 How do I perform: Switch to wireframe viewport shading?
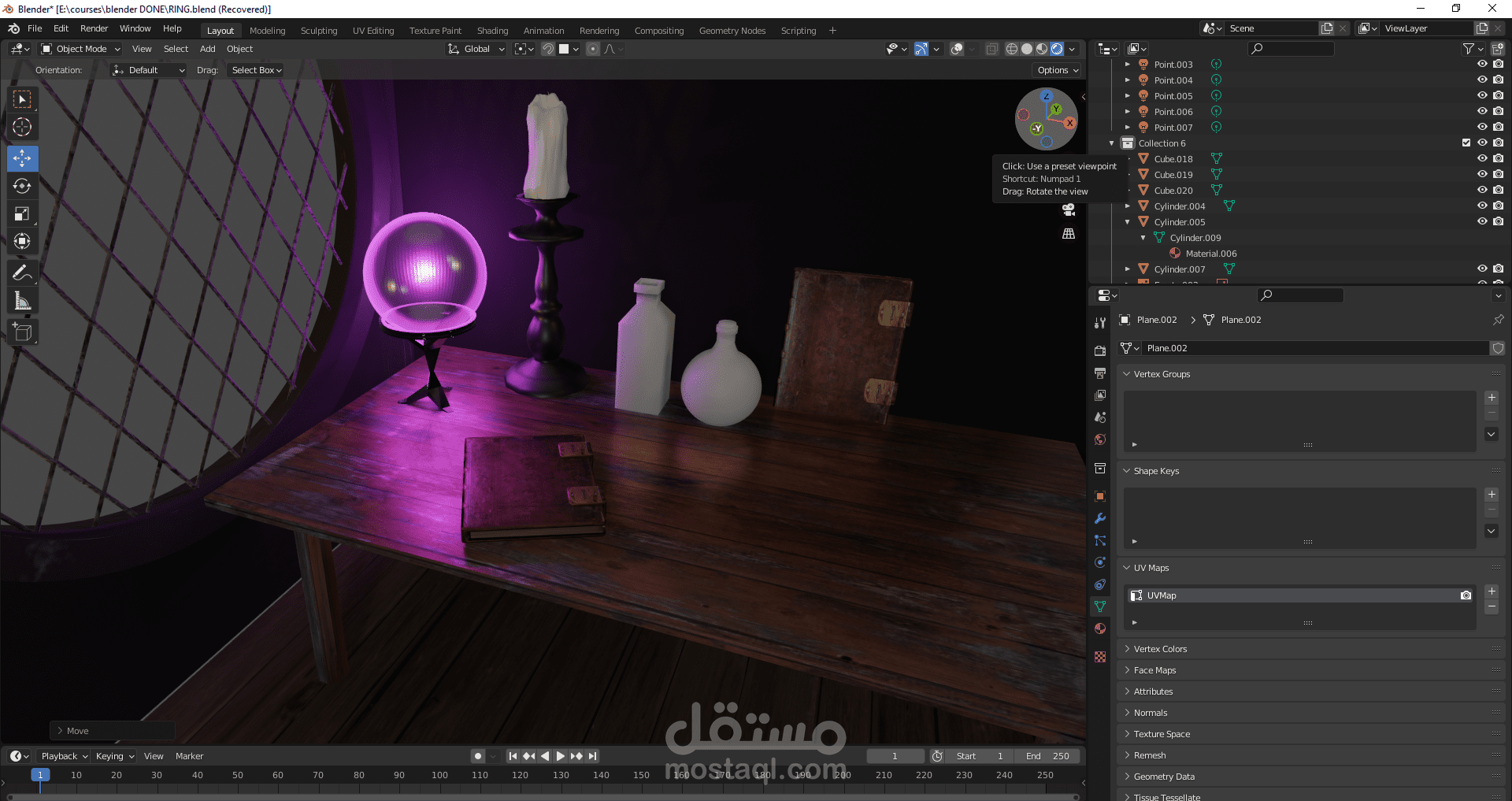[1012, 49]
